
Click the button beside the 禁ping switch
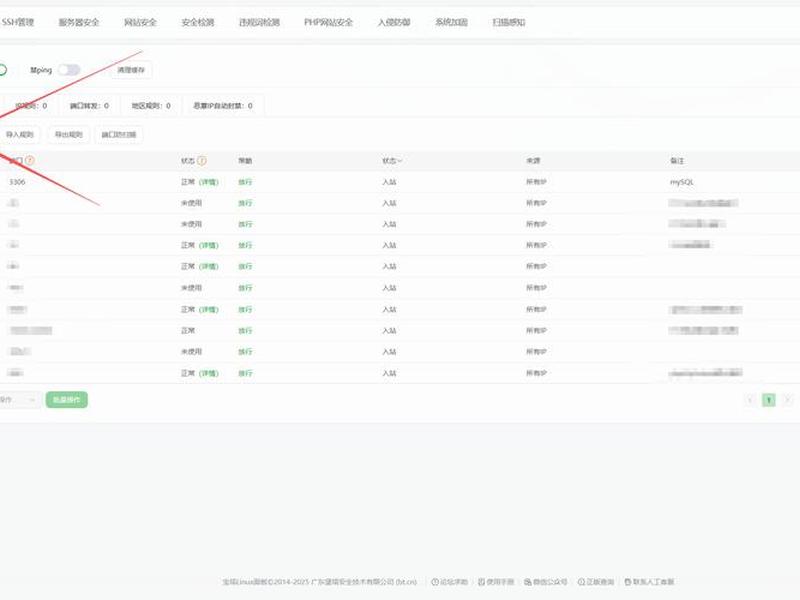(x=131, y=70)
